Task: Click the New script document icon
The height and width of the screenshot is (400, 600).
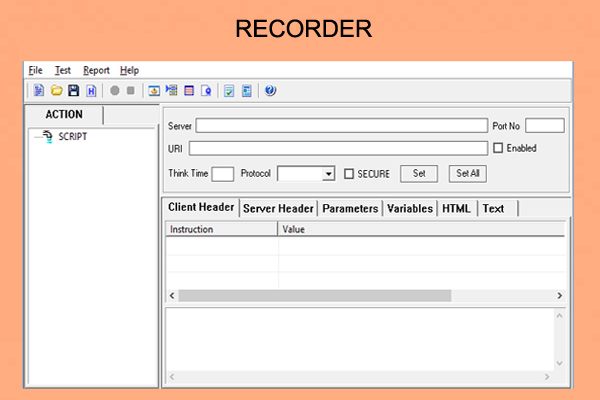Action: 38,91
